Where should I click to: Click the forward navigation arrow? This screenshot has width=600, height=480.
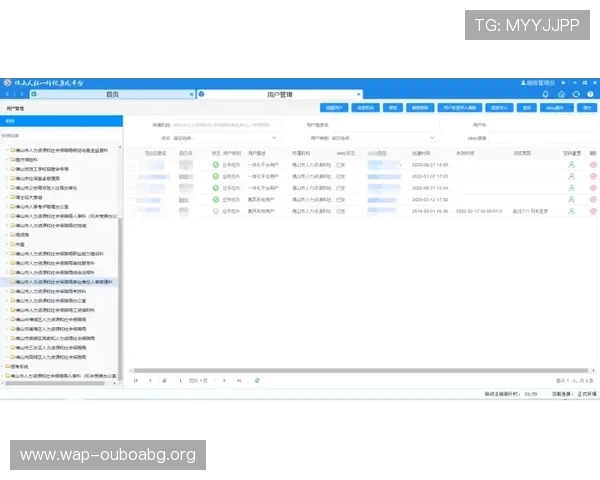22,94
